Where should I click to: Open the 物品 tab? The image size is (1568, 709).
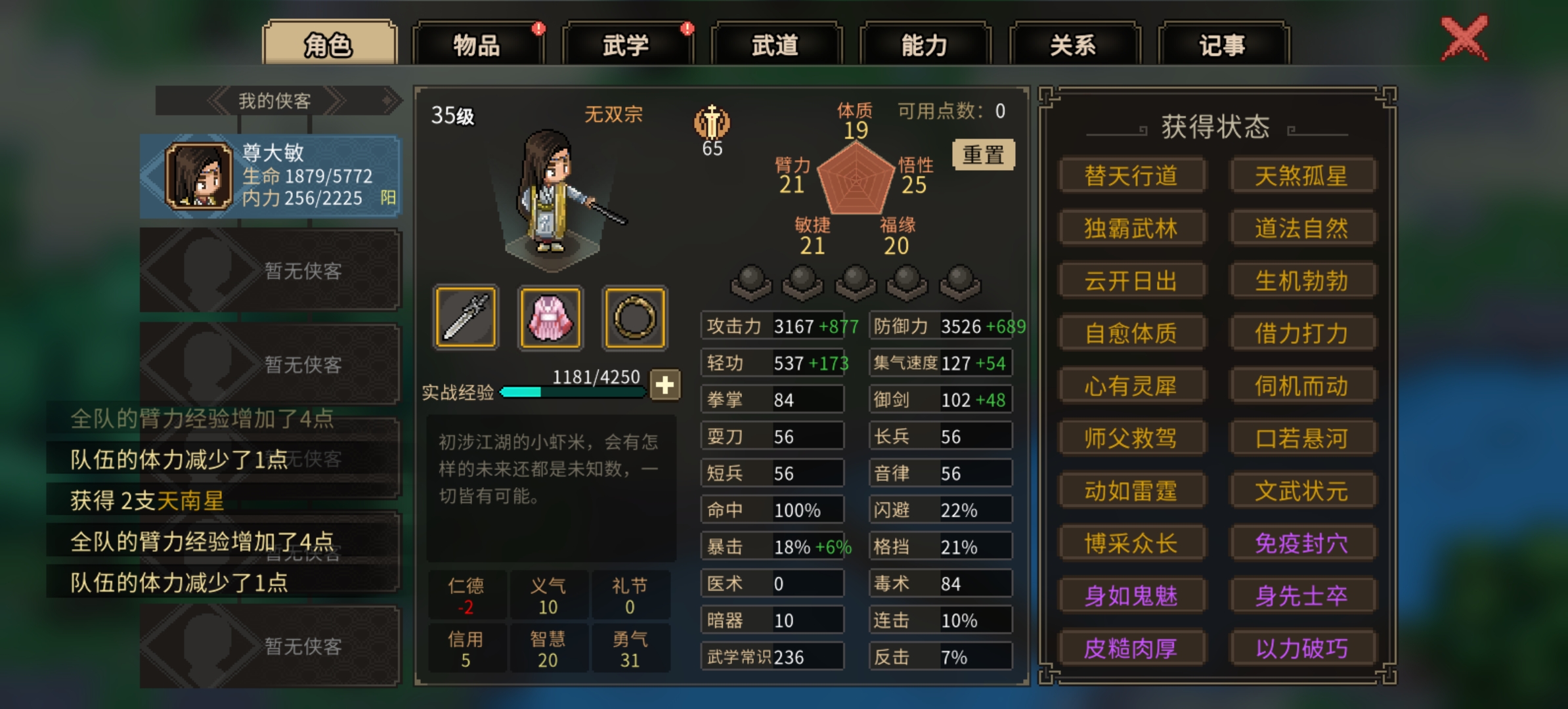[477, 45]
